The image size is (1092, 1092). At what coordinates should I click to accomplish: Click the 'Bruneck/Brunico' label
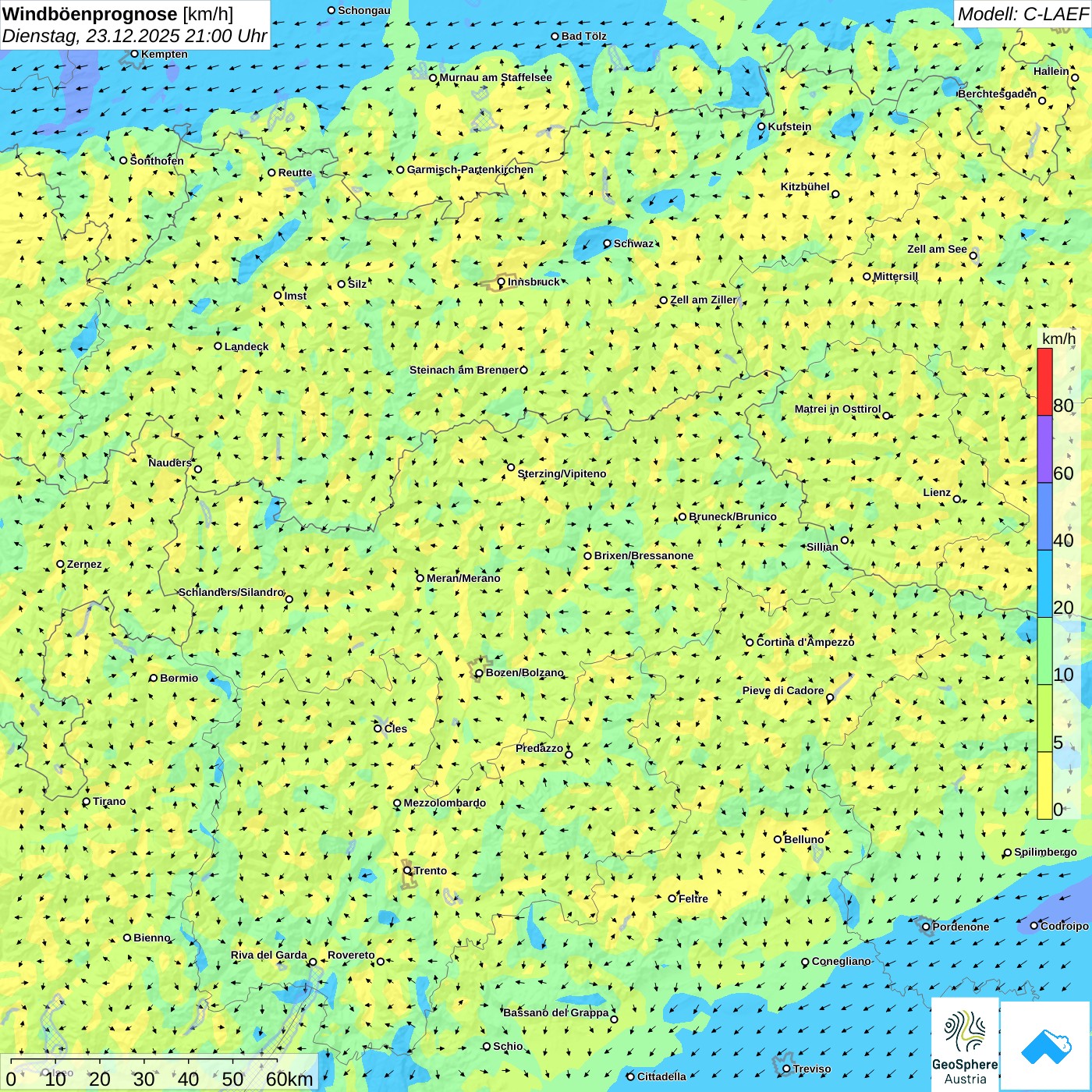coord(732,516)
